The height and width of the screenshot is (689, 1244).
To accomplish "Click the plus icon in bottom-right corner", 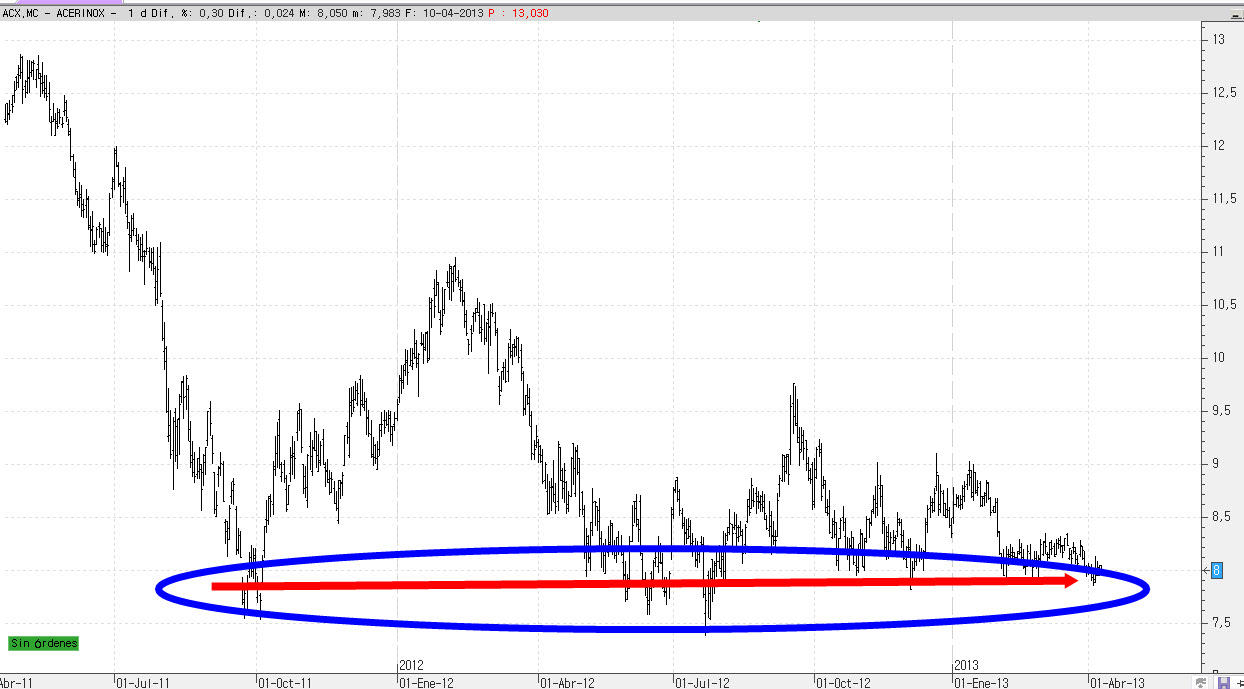I will (1239, 682).
